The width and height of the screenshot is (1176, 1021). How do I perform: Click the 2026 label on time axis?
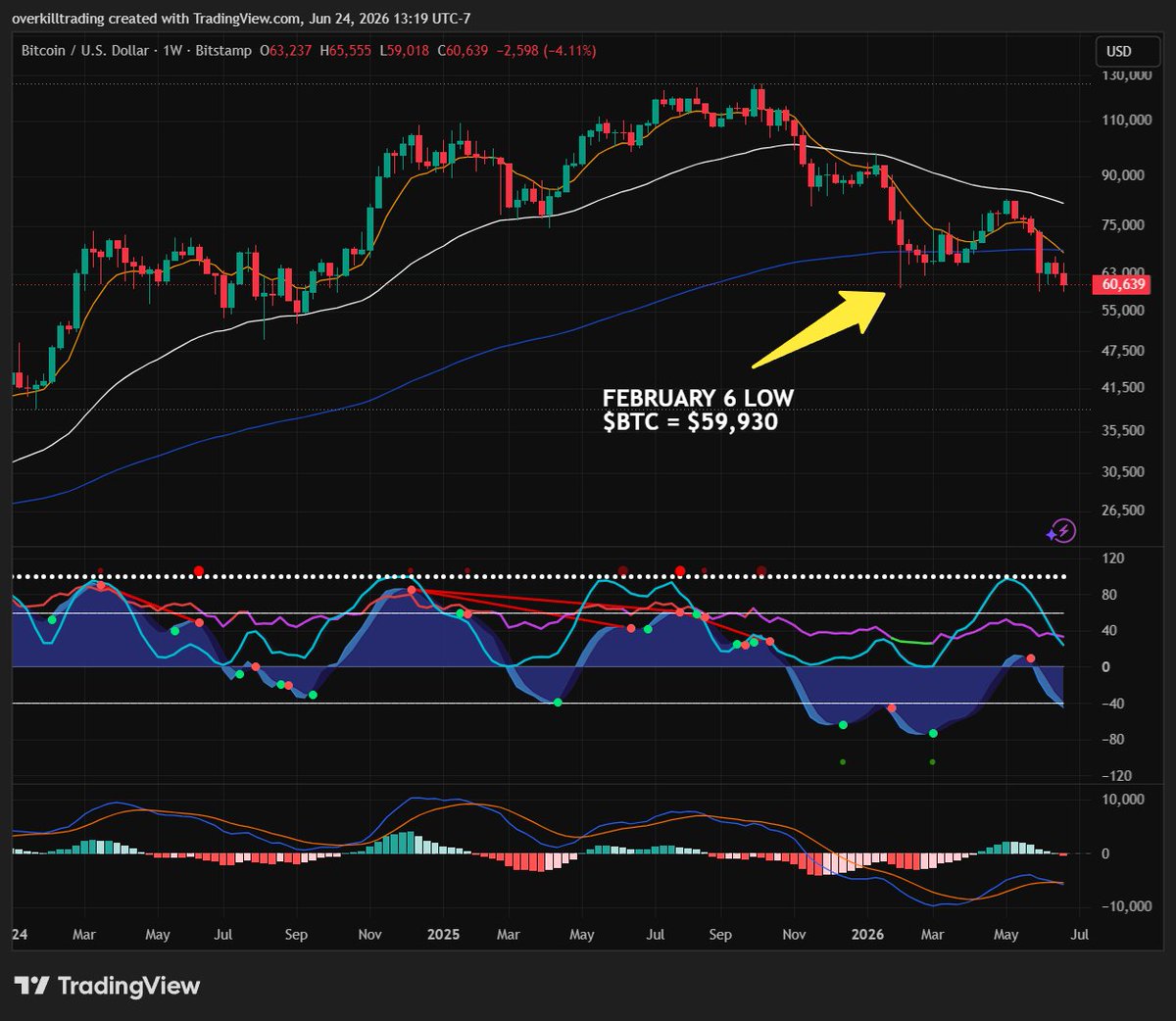coord(868,935)
